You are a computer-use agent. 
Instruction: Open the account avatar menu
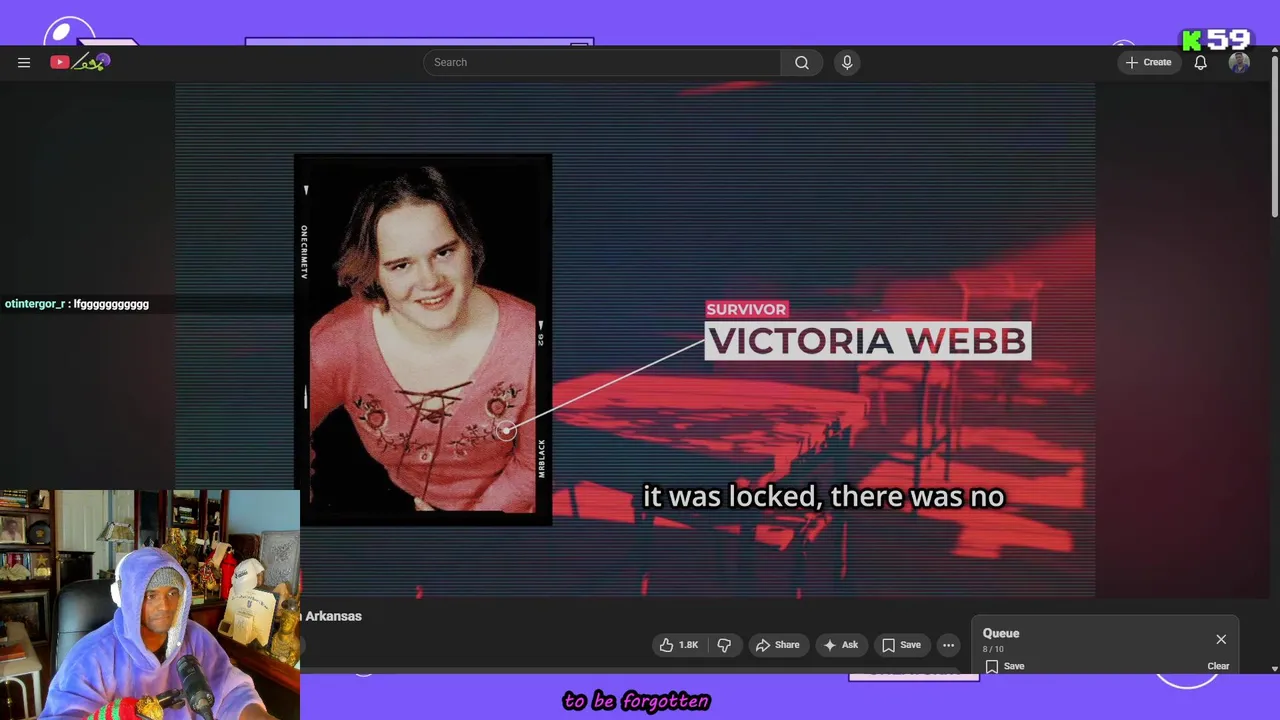click(x=1239, y=62)
